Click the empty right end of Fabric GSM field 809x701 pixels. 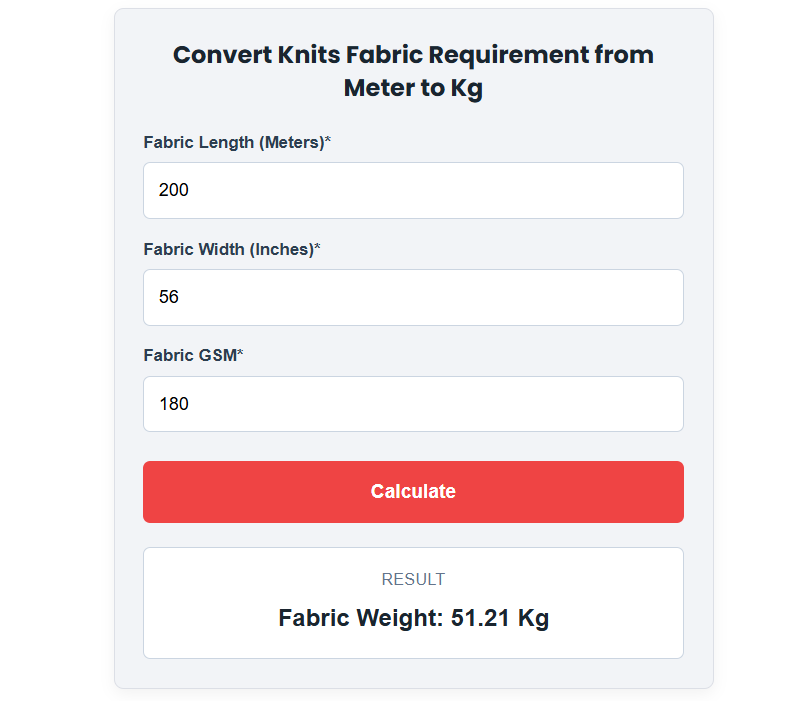(619, 404)
